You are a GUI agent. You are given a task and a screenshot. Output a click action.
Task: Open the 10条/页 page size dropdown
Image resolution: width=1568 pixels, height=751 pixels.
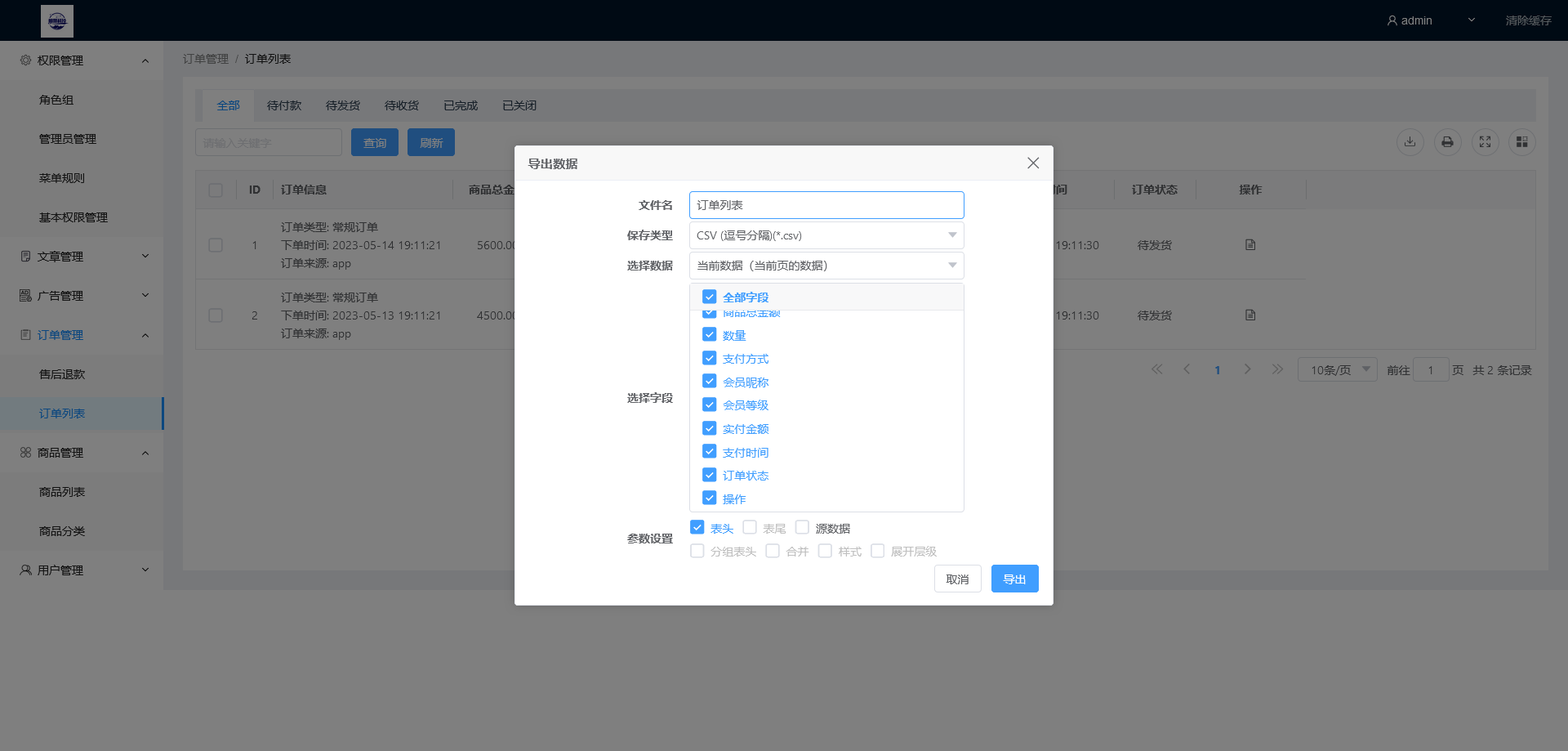(x=1337, y=370)
